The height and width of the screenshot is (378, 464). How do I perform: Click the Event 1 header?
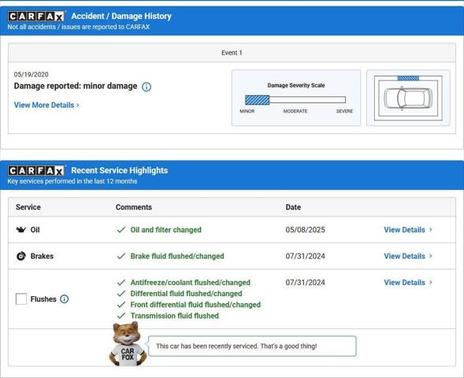click(x=232, y=53)
